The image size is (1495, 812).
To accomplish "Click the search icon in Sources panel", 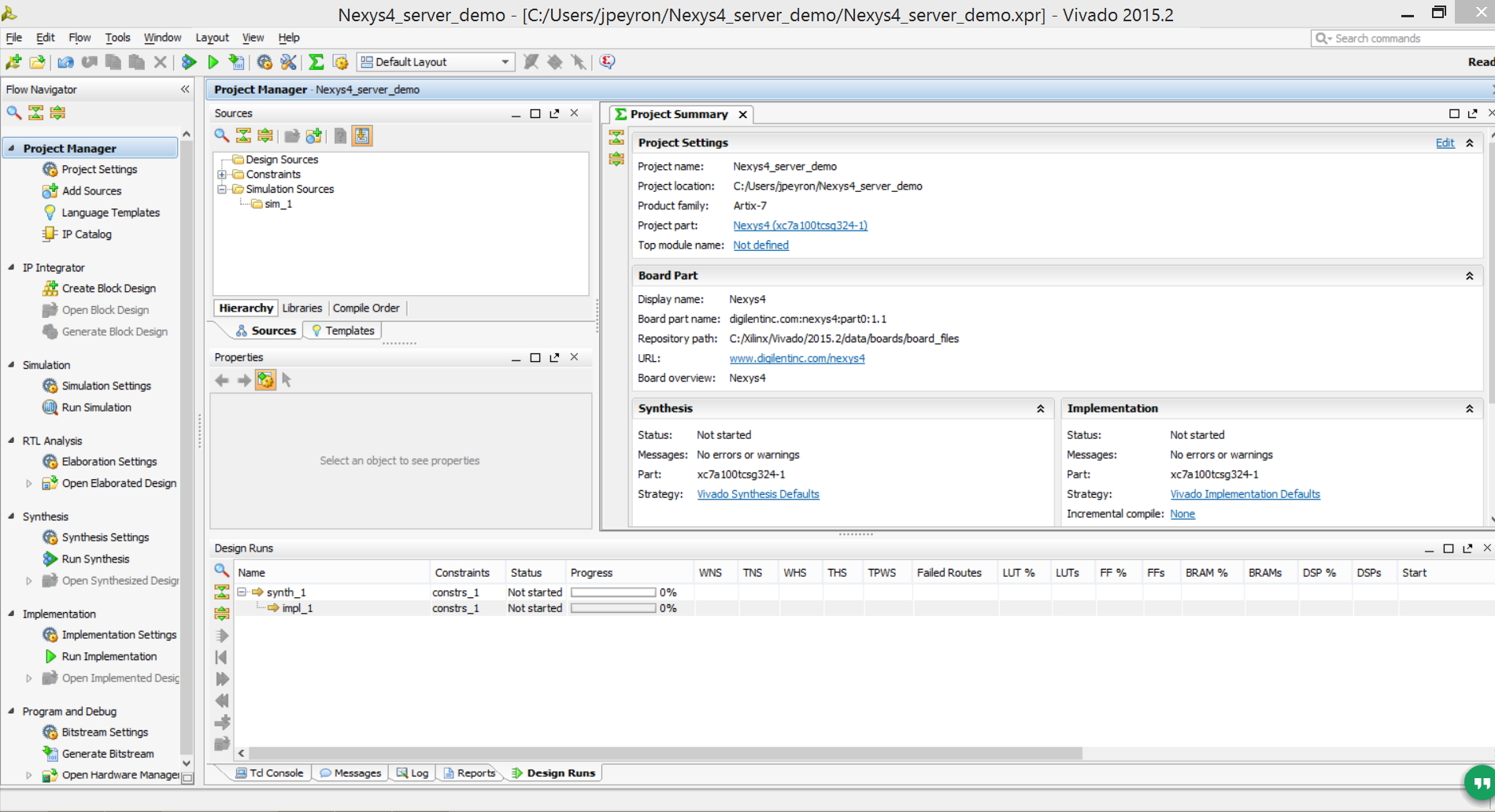I will click(x=222, y=136).
